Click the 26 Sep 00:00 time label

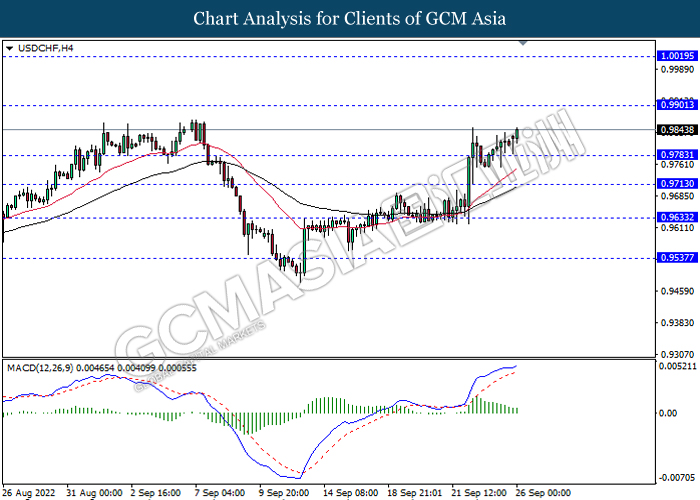543,493
